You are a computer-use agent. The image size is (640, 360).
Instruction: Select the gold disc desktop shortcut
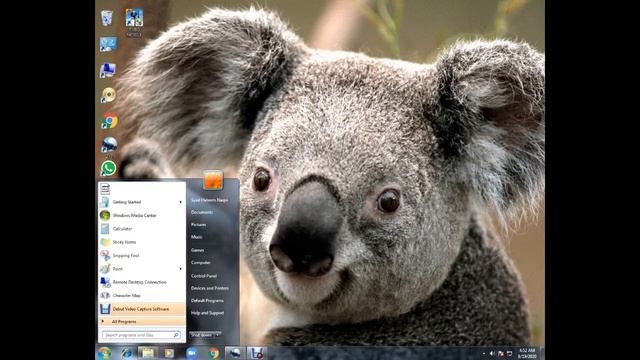tap(109, 95)
